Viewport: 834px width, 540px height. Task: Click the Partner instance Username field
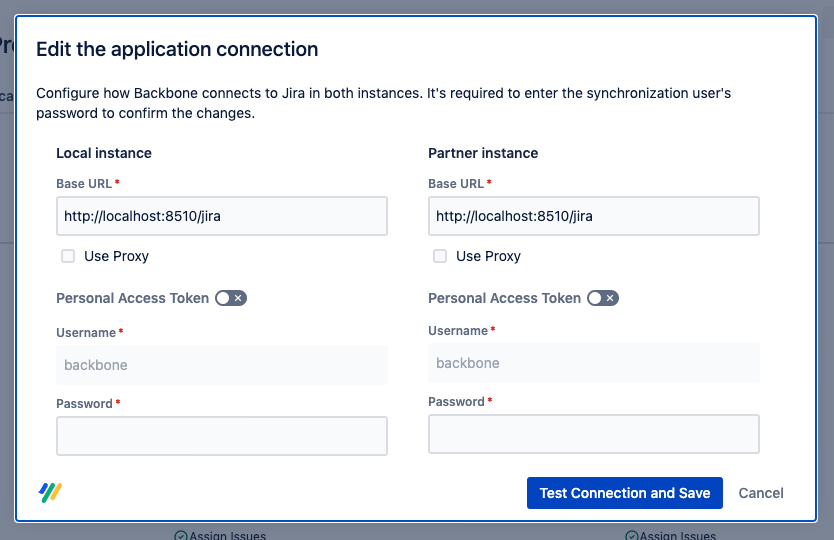pyautogui.click(x=593, y=363)
